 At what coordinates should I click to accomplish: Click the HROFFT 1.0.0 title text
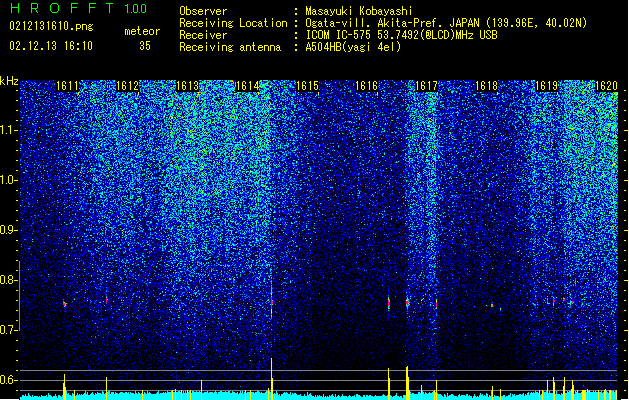[78, 8]
